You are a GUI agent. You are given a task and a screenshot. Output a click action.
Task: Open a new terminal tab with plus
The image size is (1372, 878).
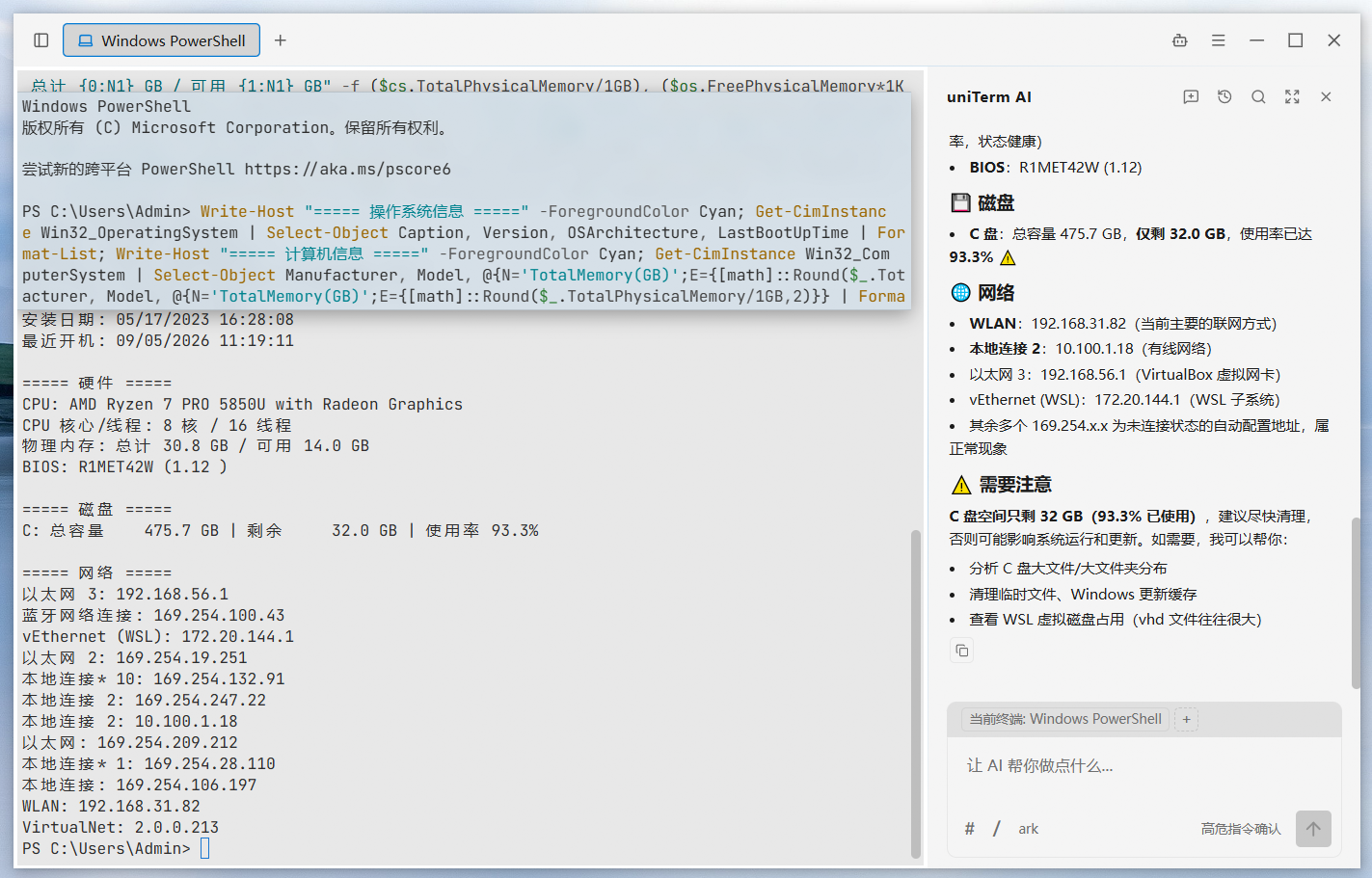[281, 40]
